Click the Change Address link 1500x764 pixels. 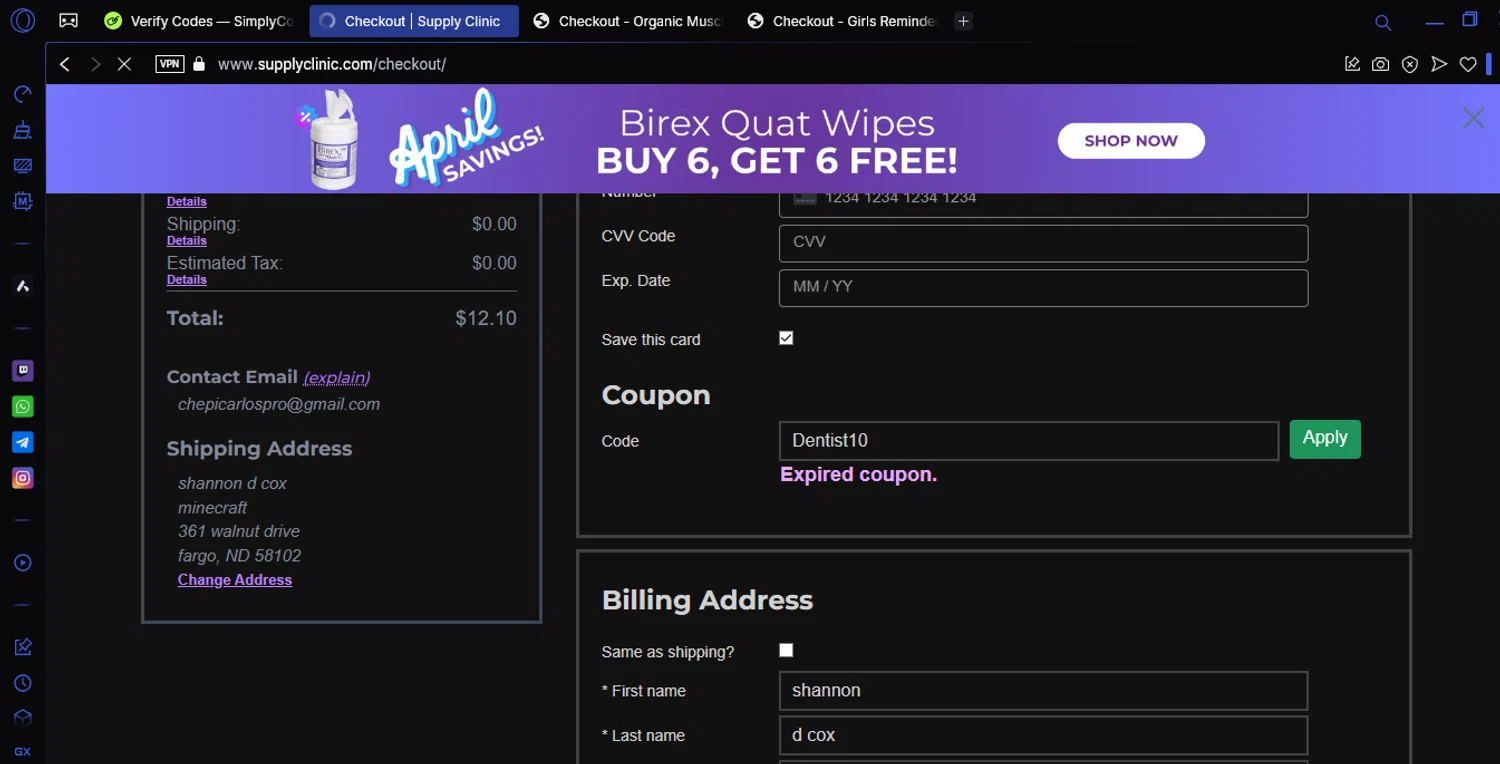pyautogui.click(x=235, y=580)
